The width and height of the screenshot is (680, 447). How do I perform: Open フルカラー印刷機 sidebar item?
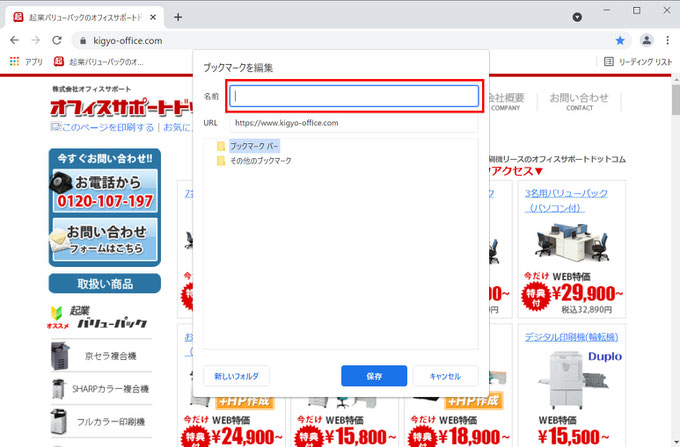[x=101, y=421]
